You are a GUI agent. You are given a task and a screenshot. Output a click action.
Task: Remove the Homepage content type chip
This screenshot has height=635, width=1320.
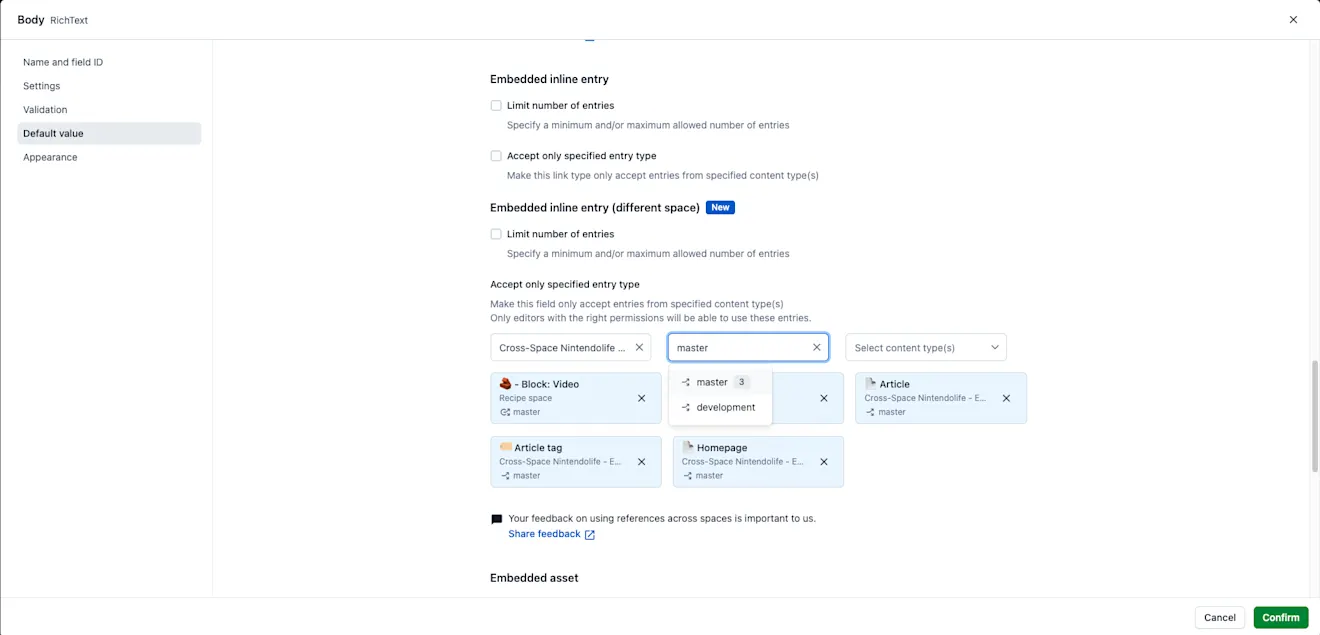824,462
